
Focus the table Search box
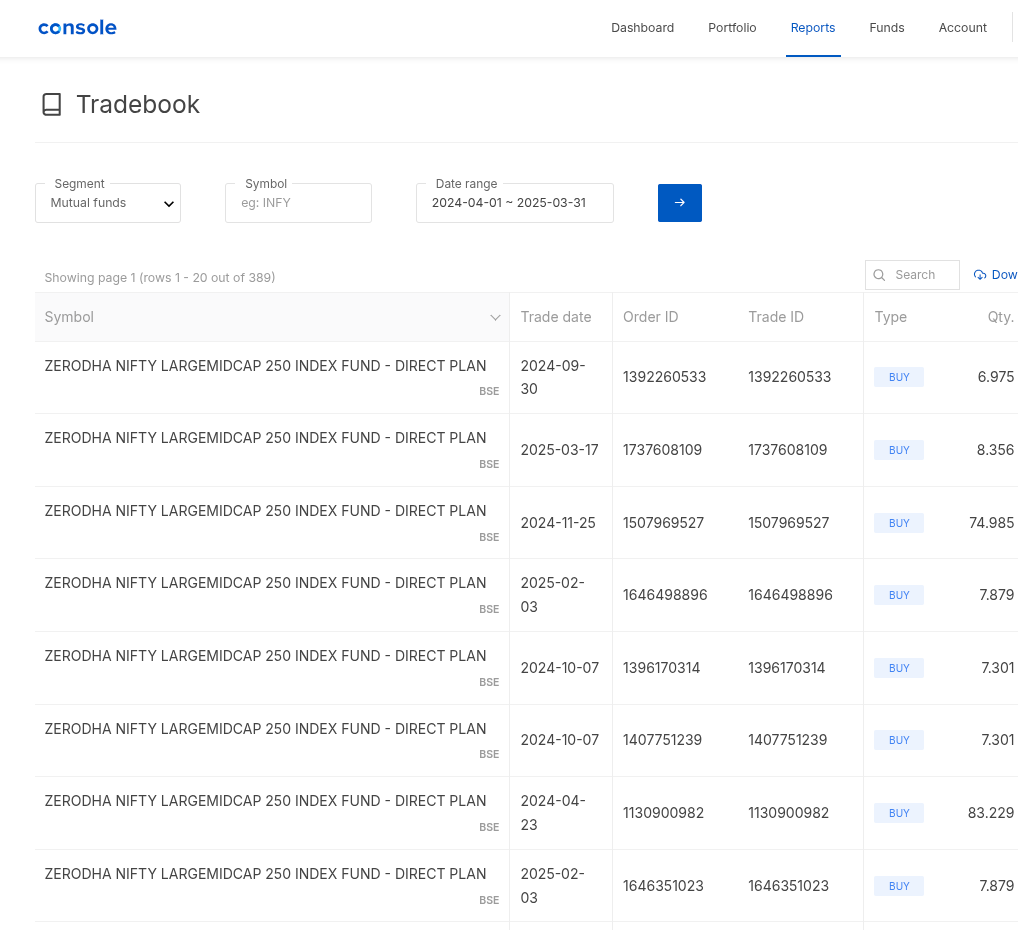click(x=912, y=275)
